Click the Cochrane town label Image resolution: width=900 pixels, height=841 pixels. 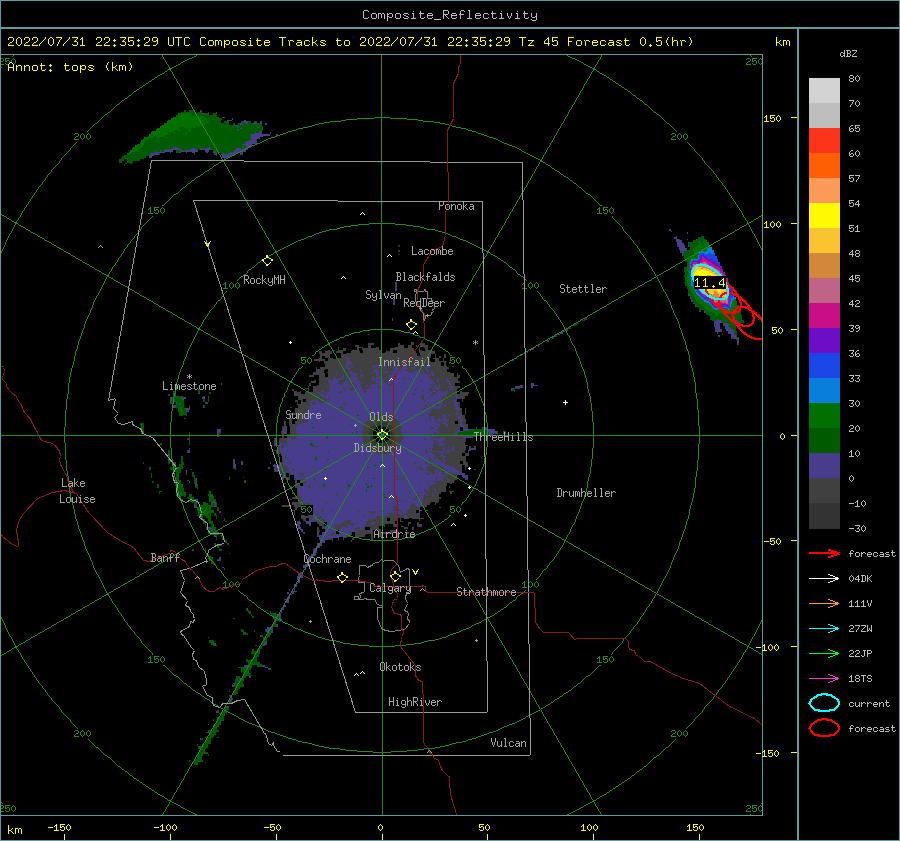click(x=327, y=559)
